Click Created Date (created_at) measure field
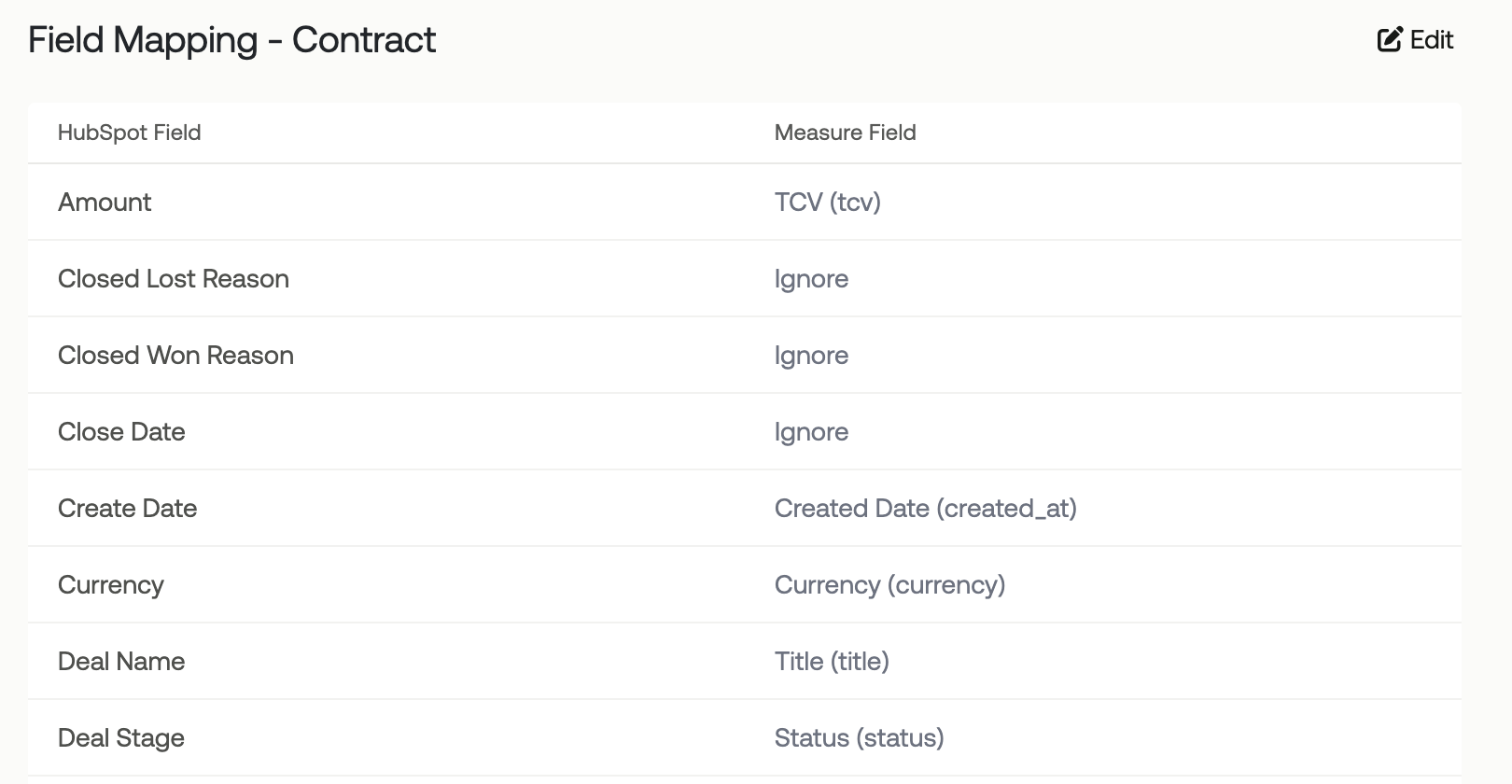Image resolution: width=1512 pixels, height=784 pixels. click(x=926, y=509)
